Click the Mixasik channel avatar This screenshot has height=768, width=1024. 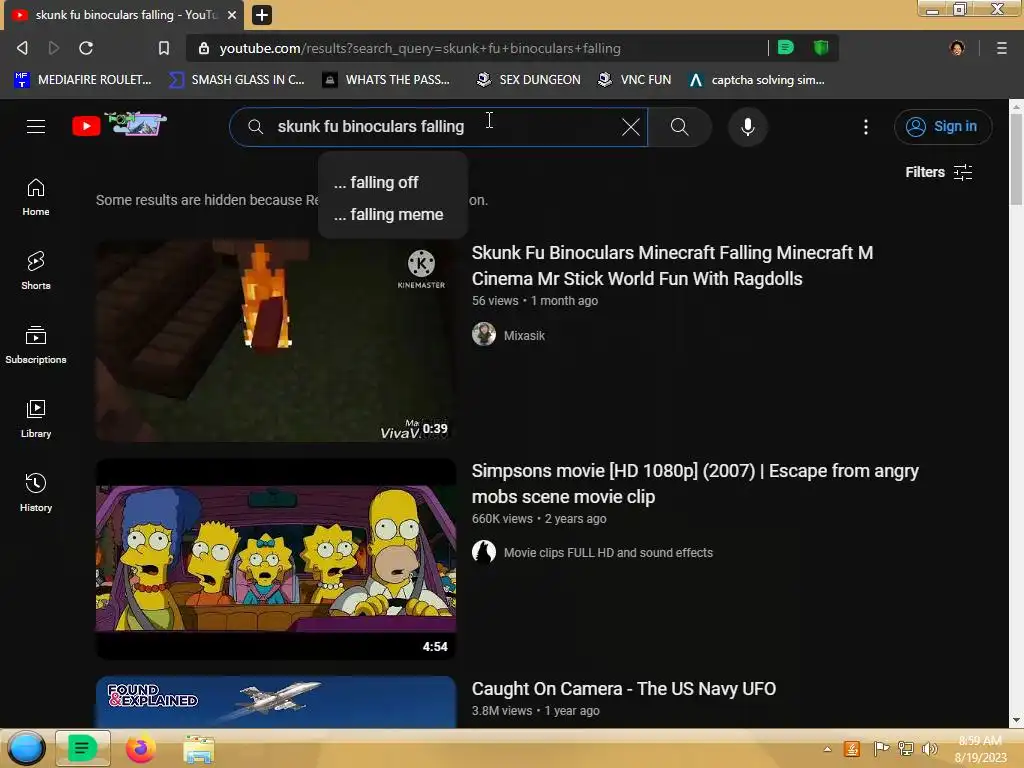[484, 334]
